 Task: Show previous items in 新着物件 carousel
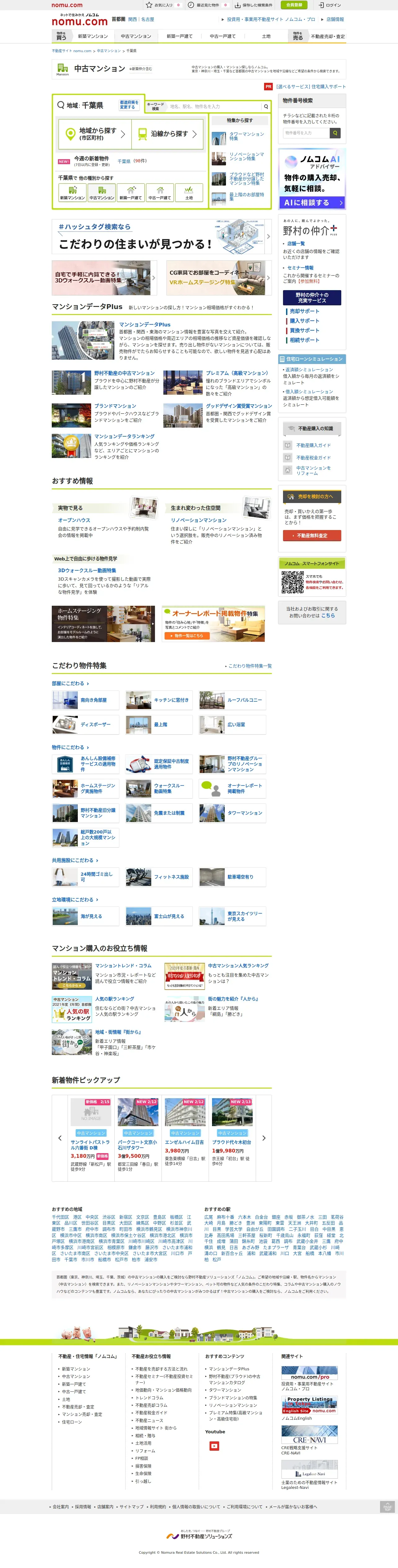coord(60,1138)
